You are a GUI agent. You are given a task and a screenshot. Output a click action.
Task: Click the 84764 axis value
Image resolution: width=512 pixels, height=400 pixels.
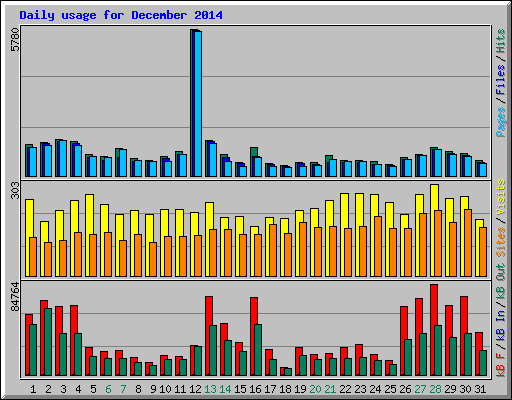pos(15,297)
